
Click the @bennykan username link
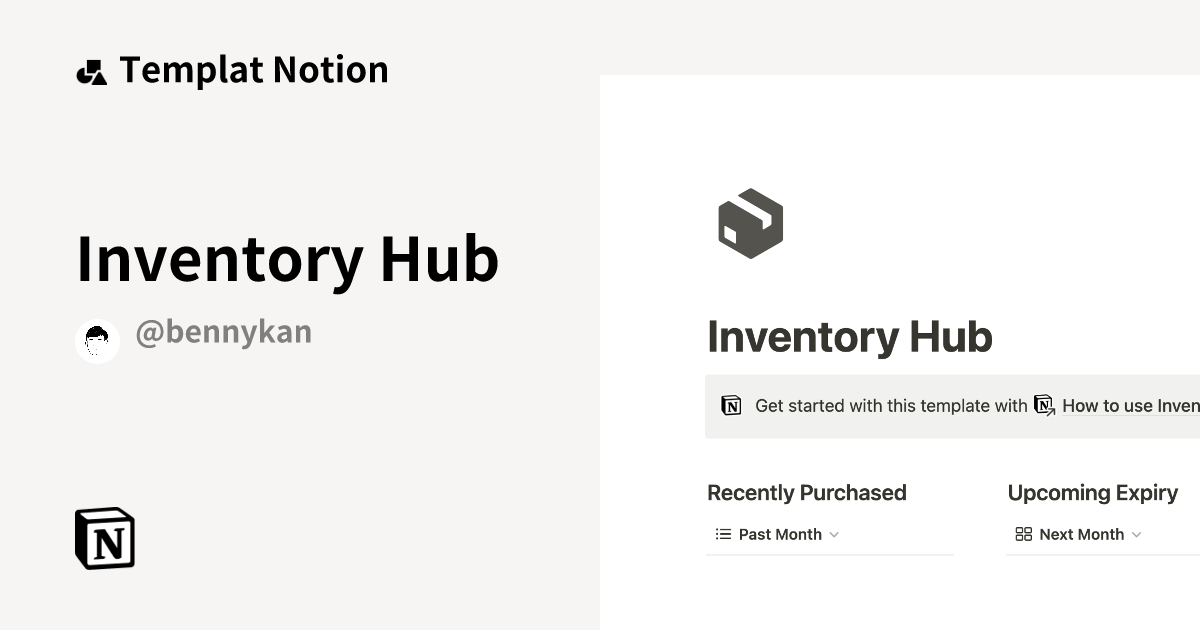[x=223, y=331]
